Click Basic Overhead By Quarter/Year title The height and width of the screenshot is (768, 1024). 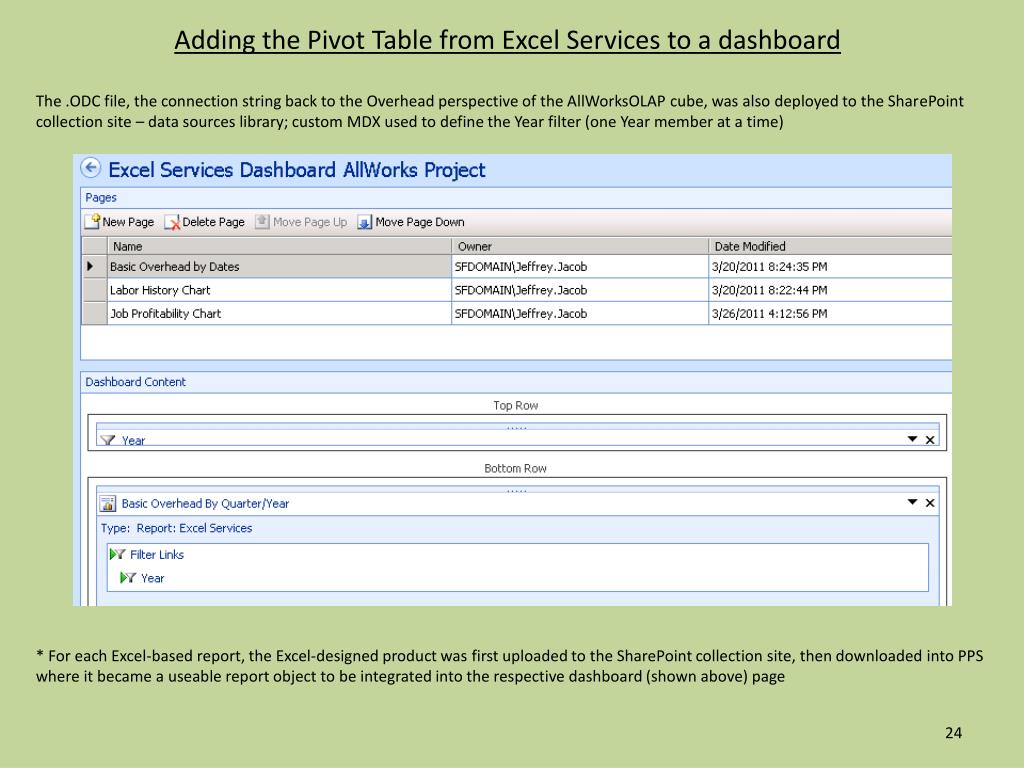(x=205, y=504)
